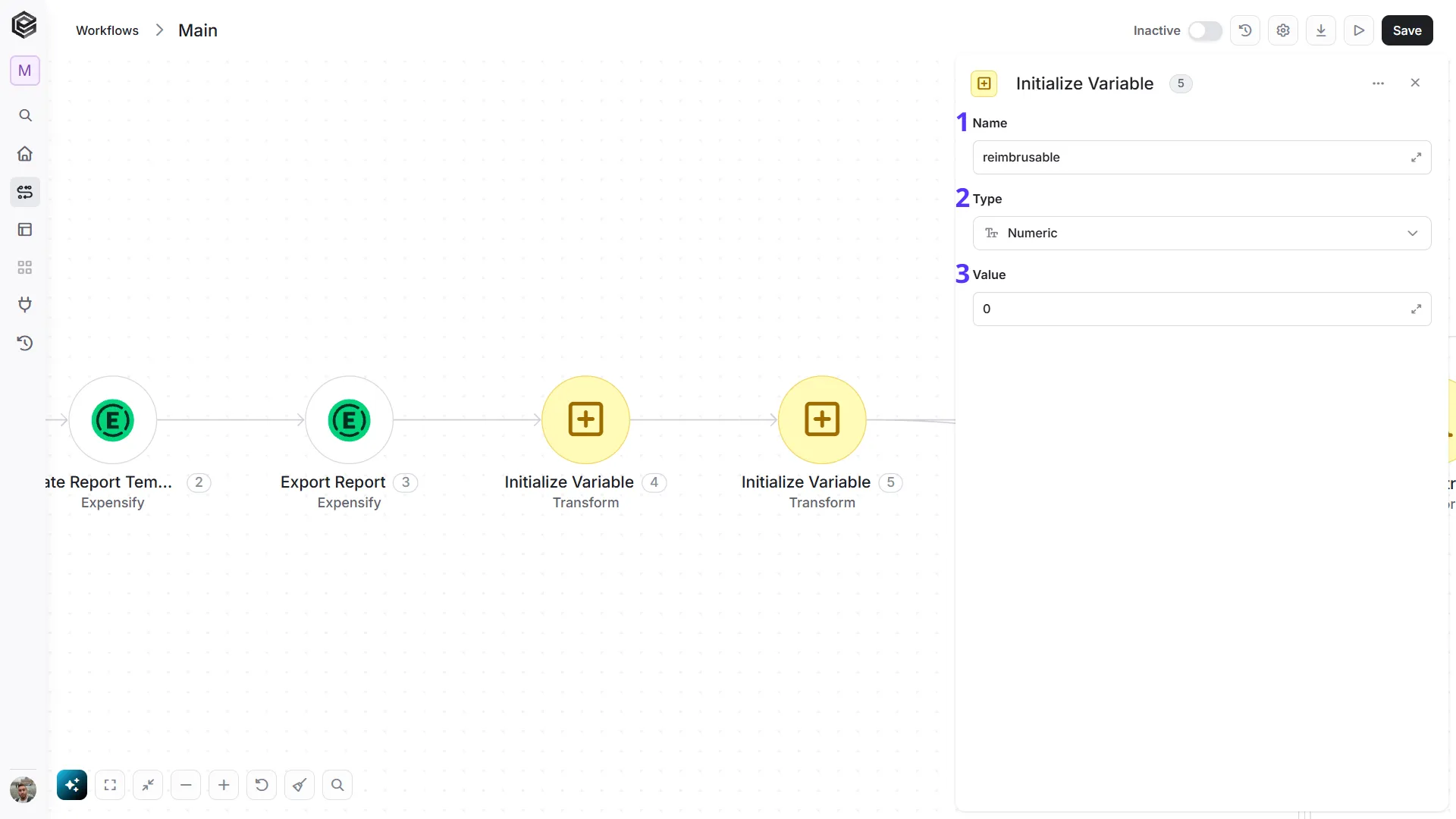Go to Home in the sidebar
Viewport: 1456px width, 819px height.
pos(25,154)
